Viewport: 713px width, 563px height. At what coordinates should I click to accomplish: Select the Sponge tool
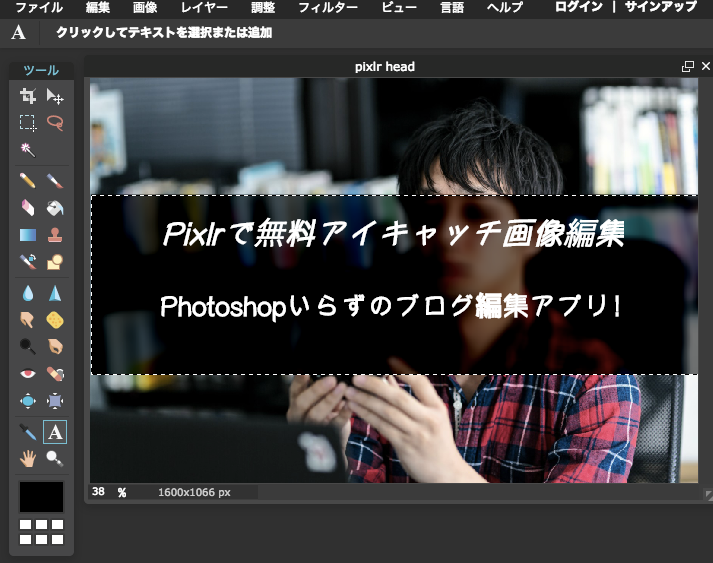(x=55, y=320)
